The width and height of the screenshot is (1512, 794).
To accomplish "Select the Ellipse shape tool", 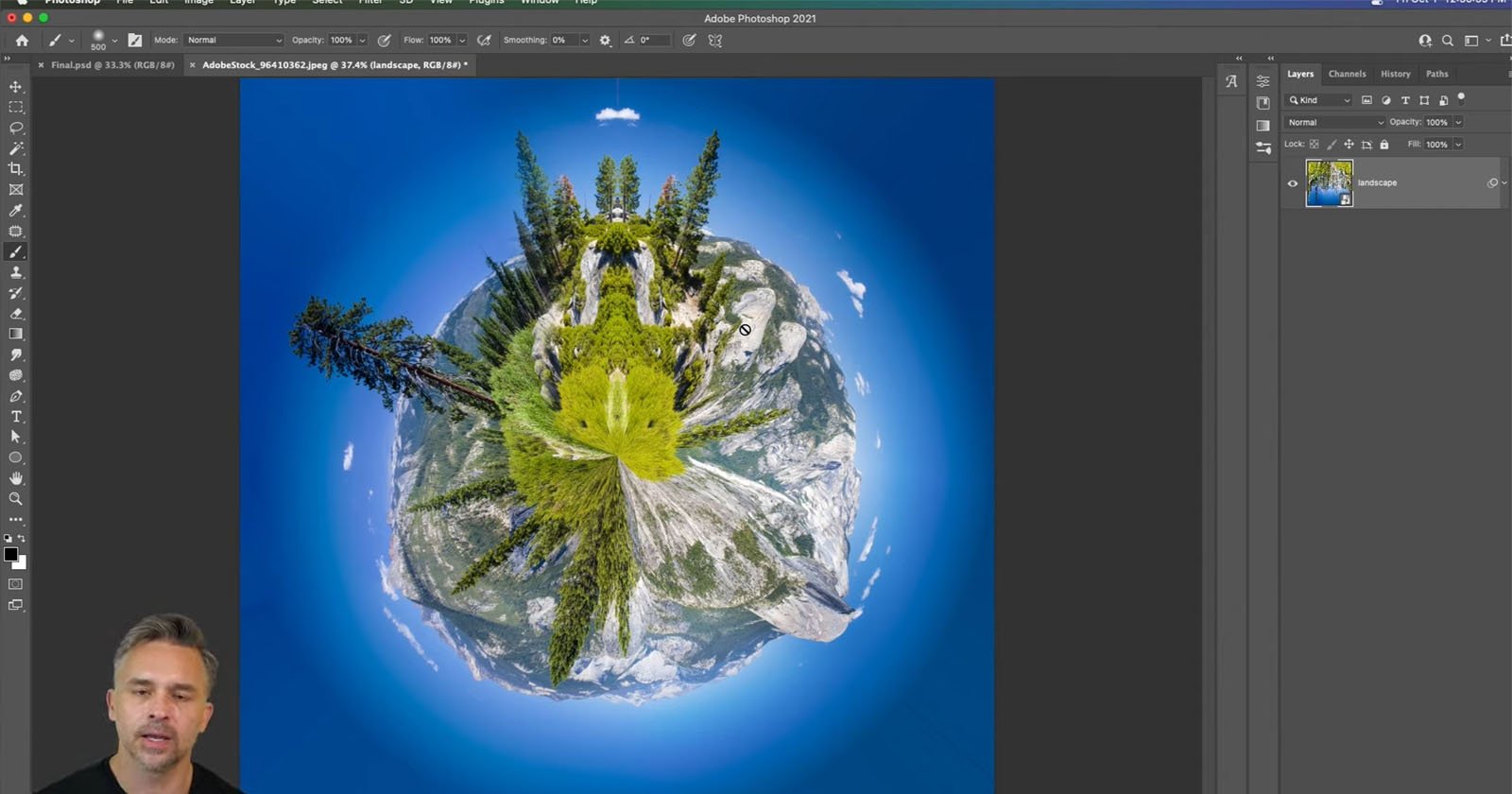I will point(16,457).
